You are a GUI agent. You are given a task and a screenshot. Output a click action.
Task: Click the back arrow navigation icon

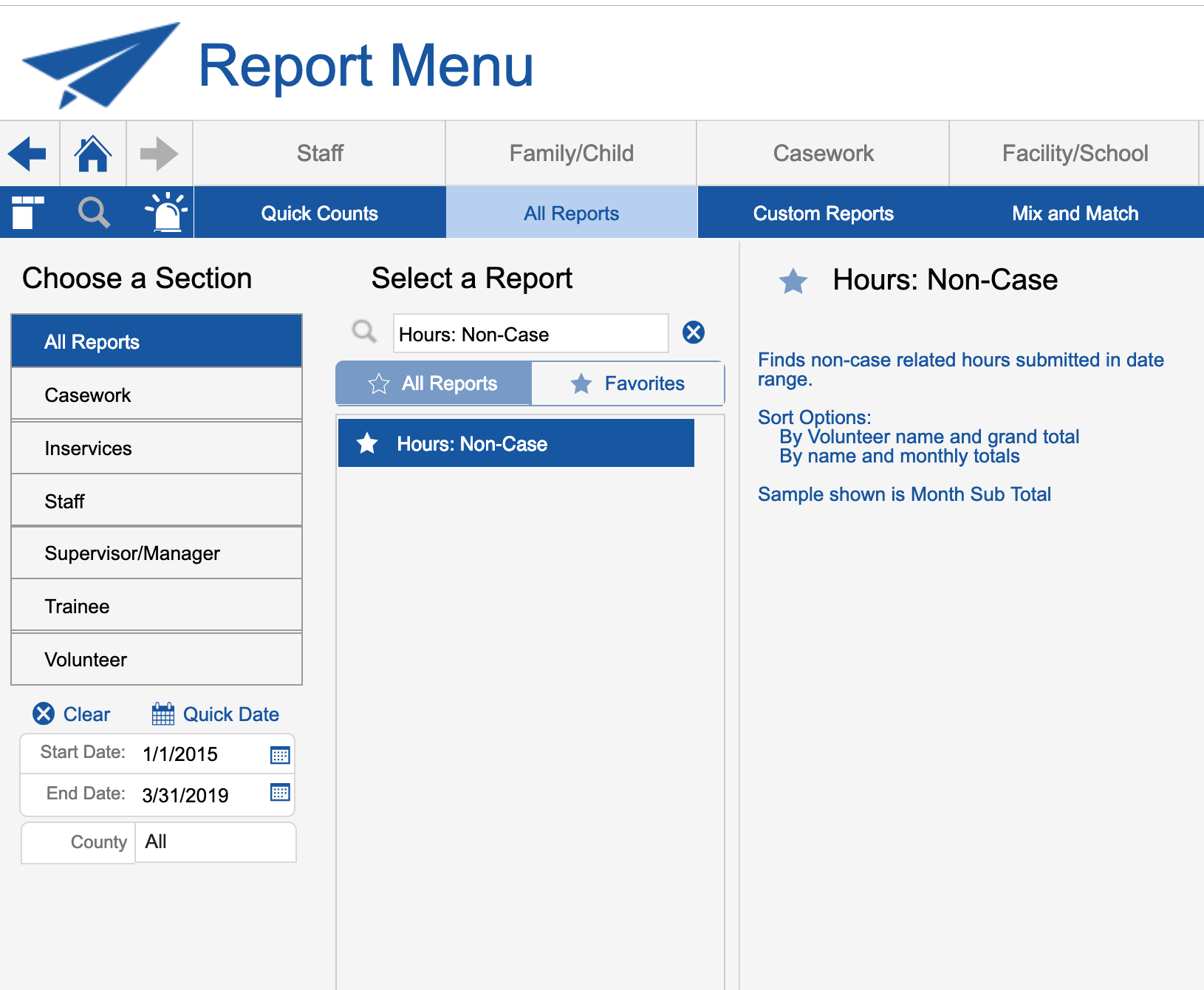click(x=27, y=154)
